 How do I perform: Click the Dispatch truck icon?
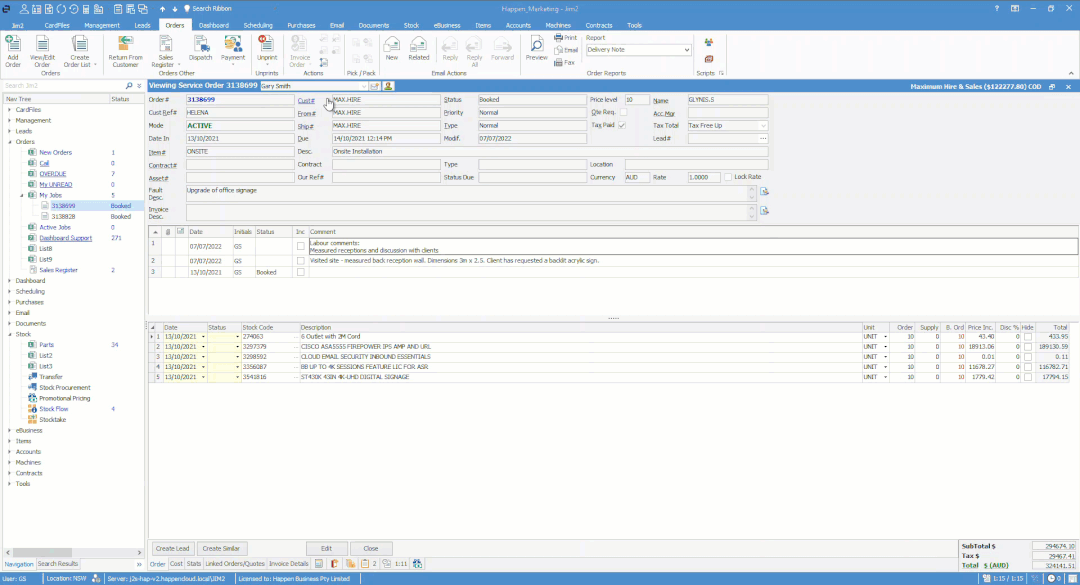(201, 44)
